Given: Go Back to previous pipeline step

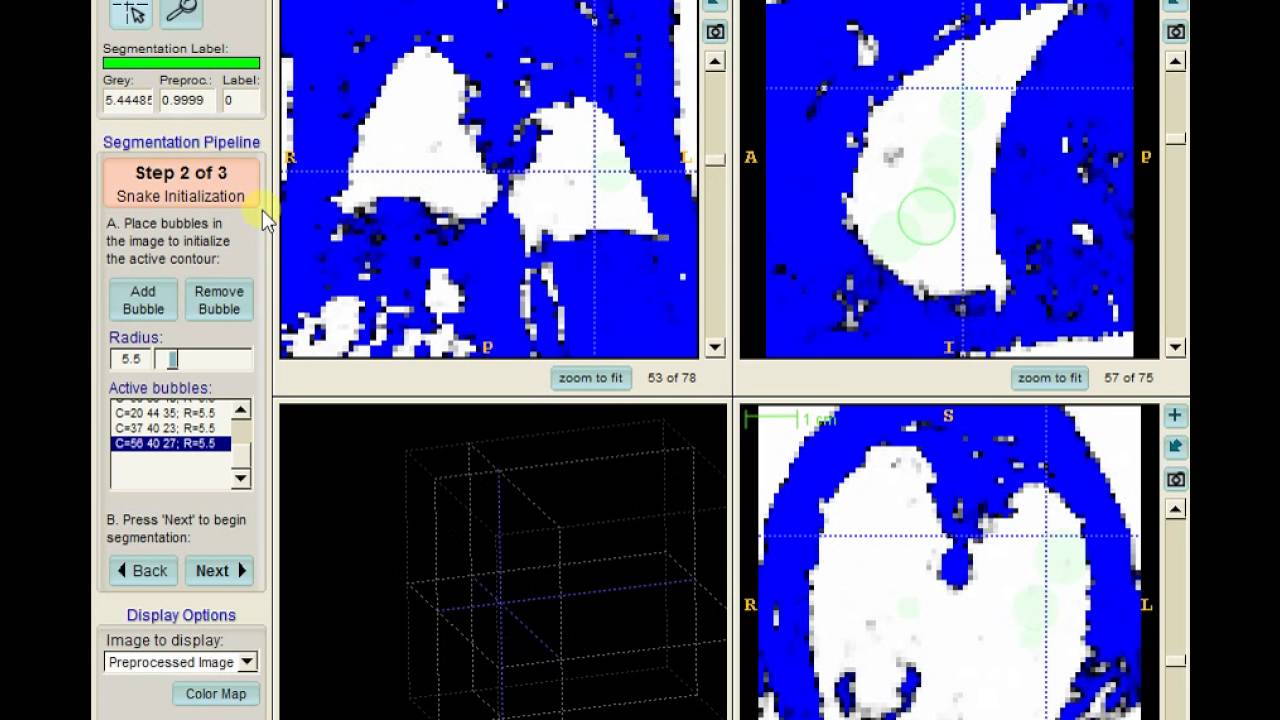Looking at the screenshot, I should 143,571.
